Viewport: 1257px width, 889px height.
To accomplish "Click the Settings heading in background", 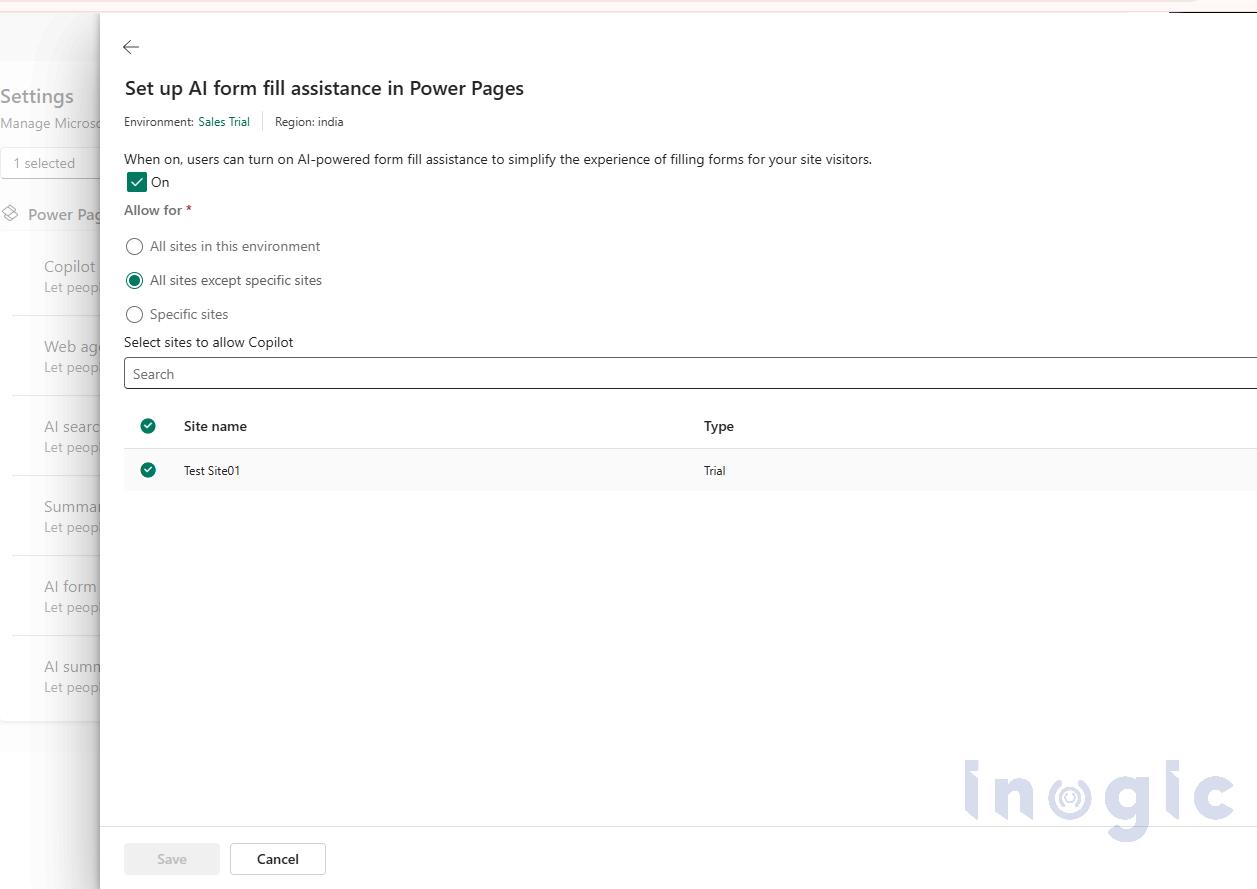I will coord(37,97).
